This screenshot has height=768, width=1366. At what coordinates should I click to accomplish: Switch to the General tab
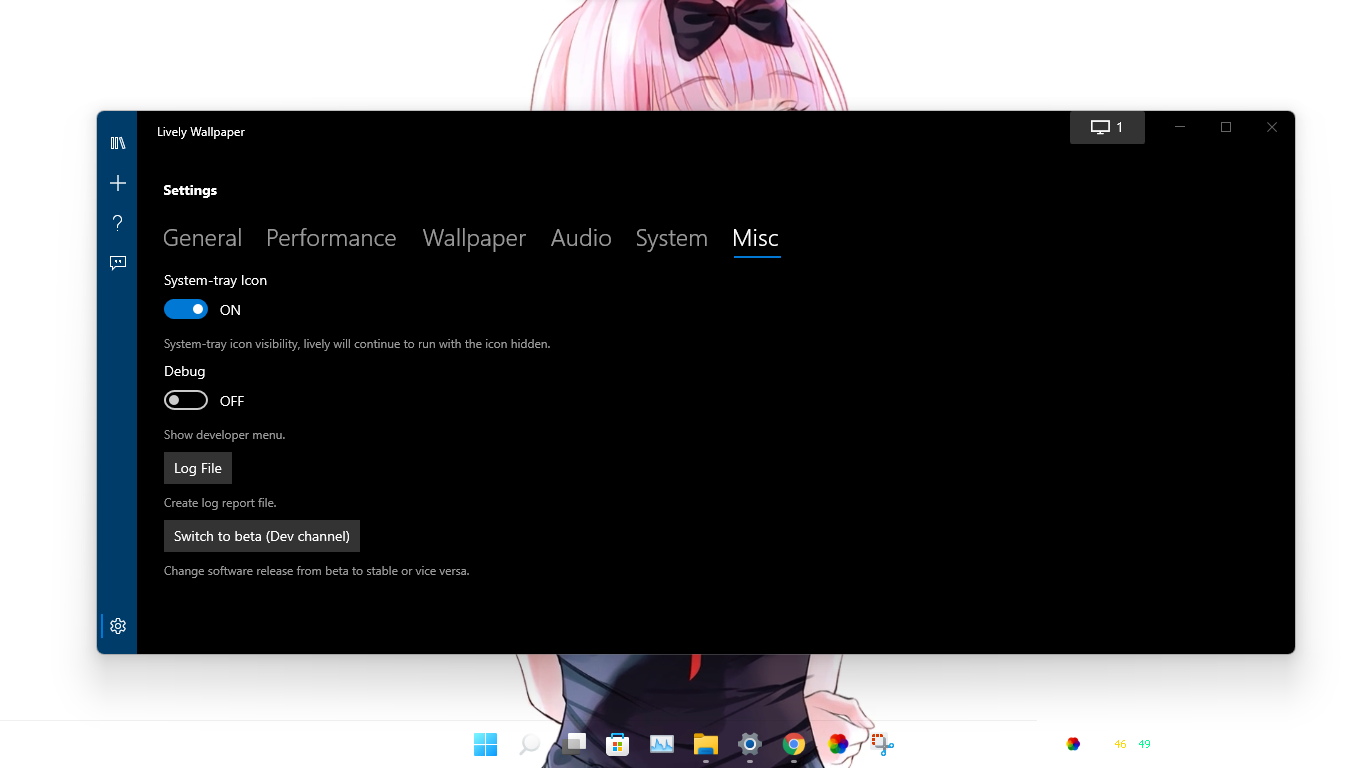202,238
